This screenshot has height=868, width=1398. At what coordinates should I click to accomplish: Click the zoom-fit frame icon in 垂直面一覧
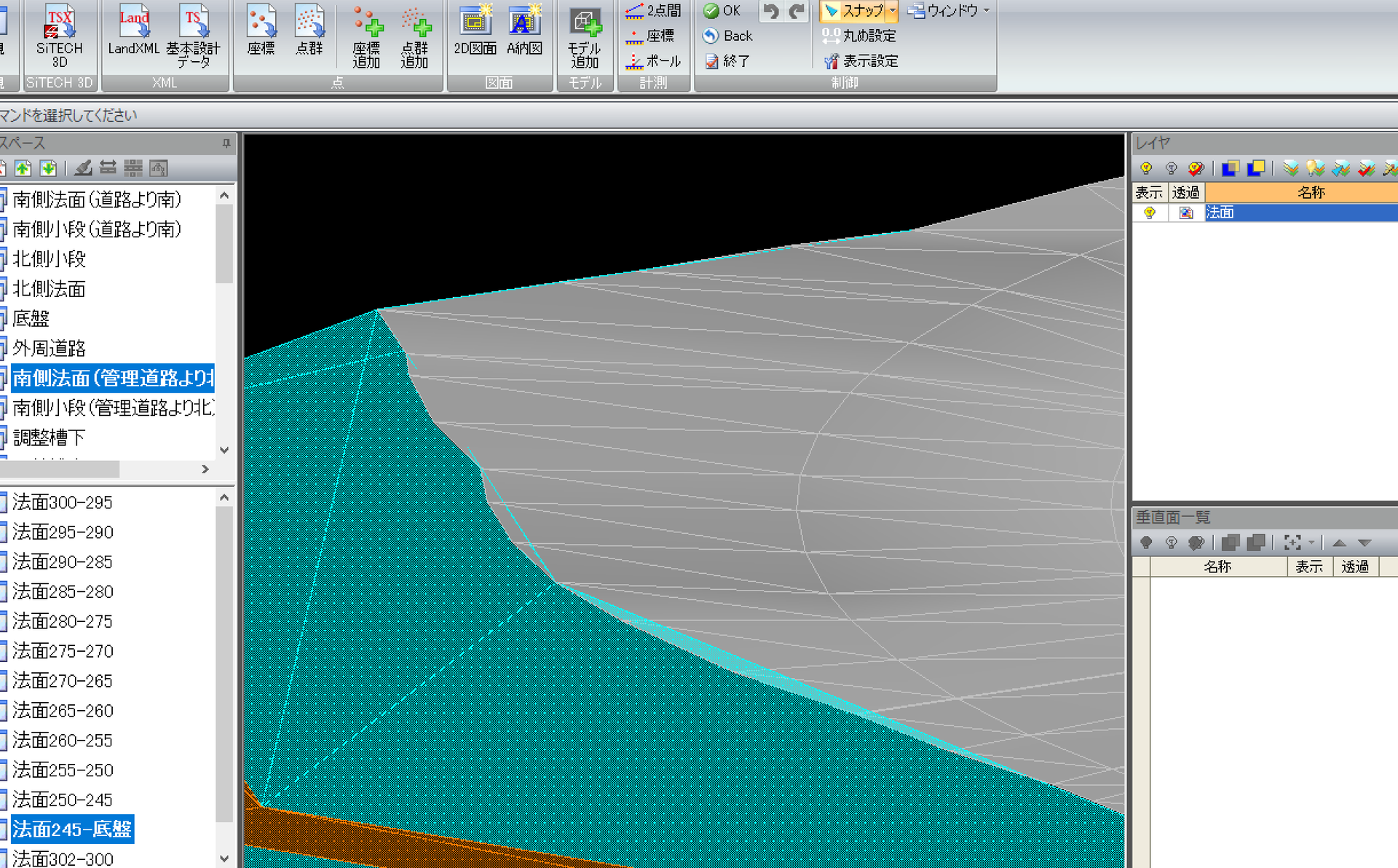coord(1292,542)
